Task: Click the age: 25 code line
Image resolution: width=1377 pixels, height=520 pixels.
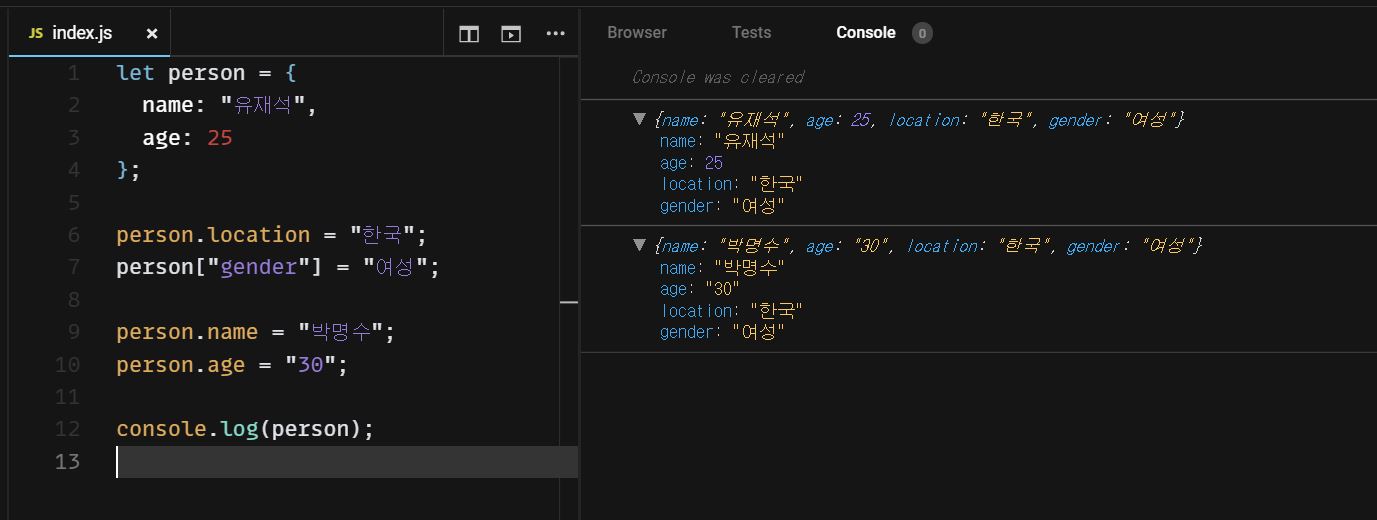Action: tap(187, 138)
